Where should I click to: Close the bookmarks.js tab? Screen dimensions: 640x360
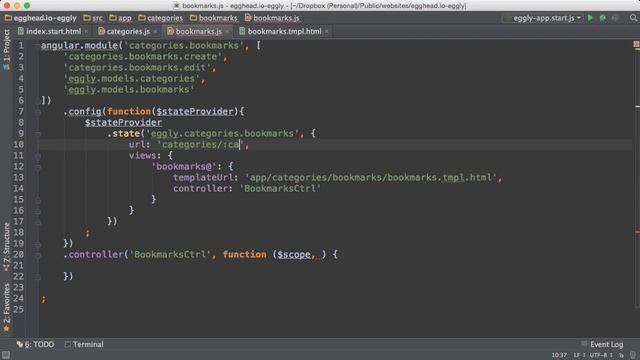click(x=227, y=31)
